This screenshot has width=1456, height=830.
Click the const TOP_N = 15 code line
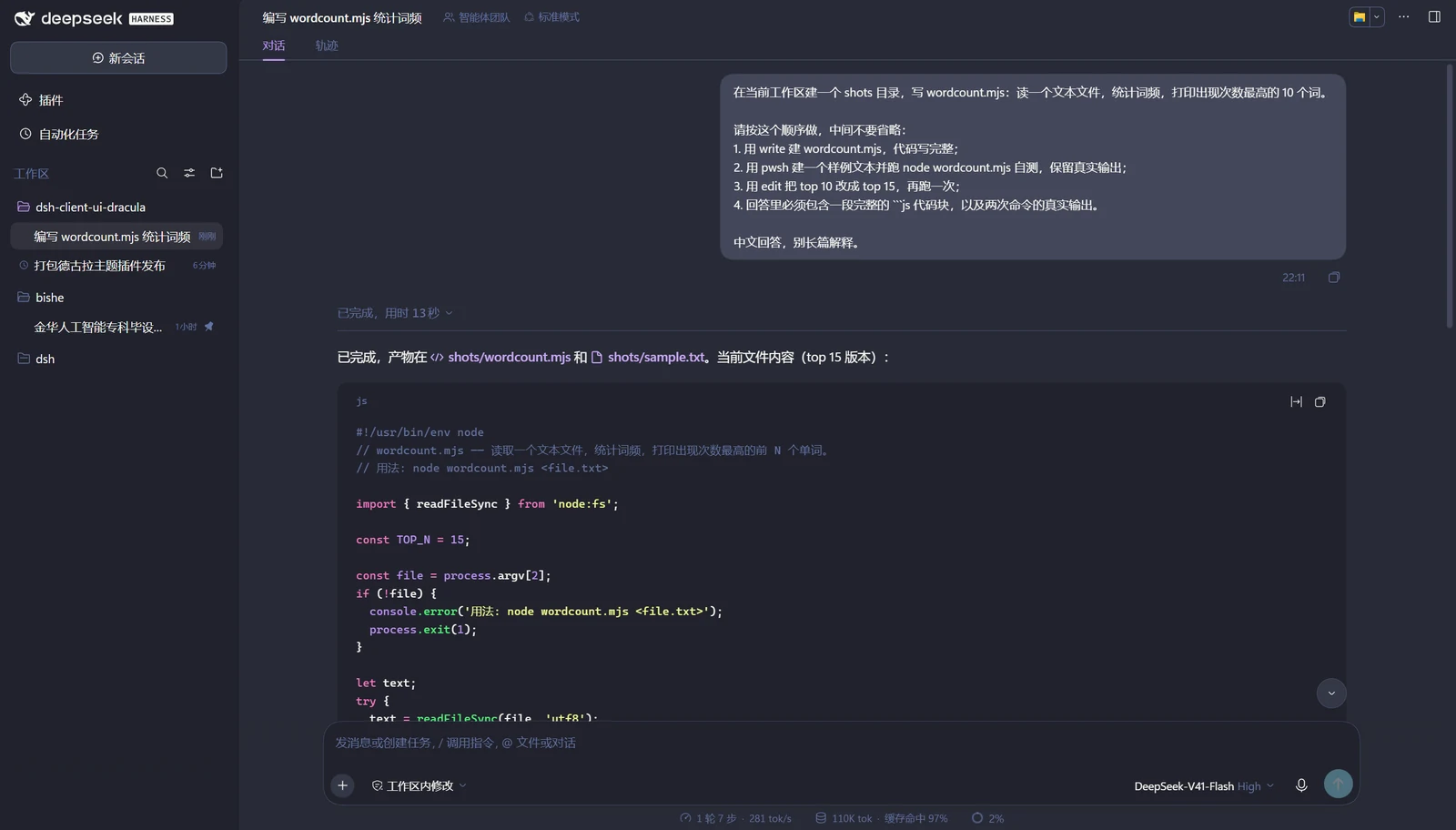click(413, 540)
